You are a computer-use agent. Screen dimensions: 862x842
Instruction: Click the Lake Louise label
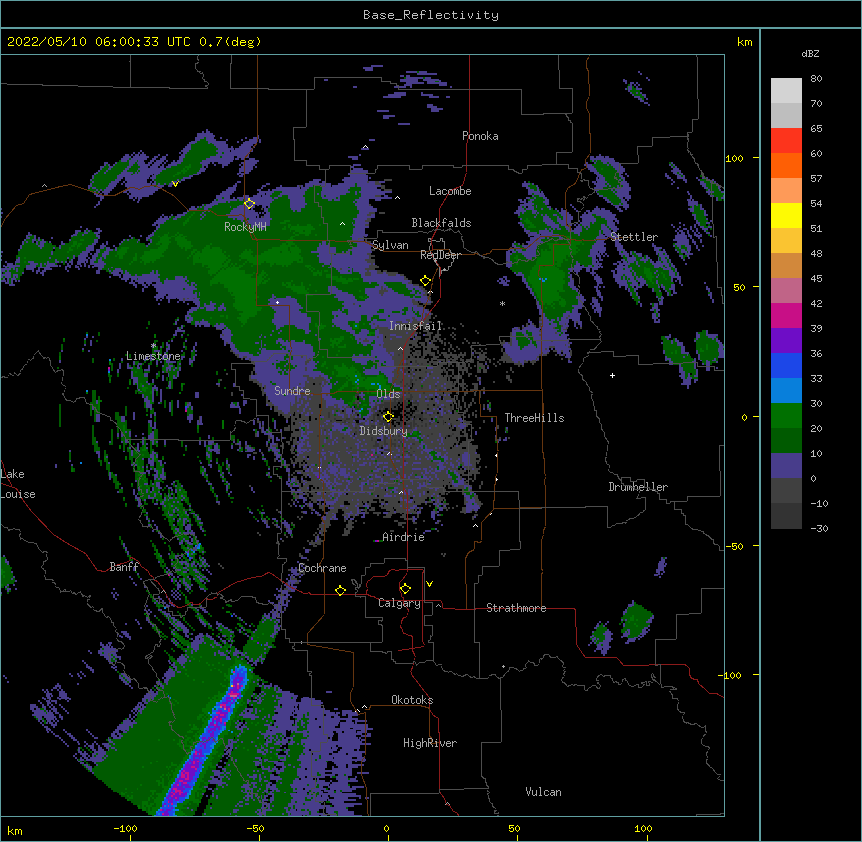pos(18,484)
